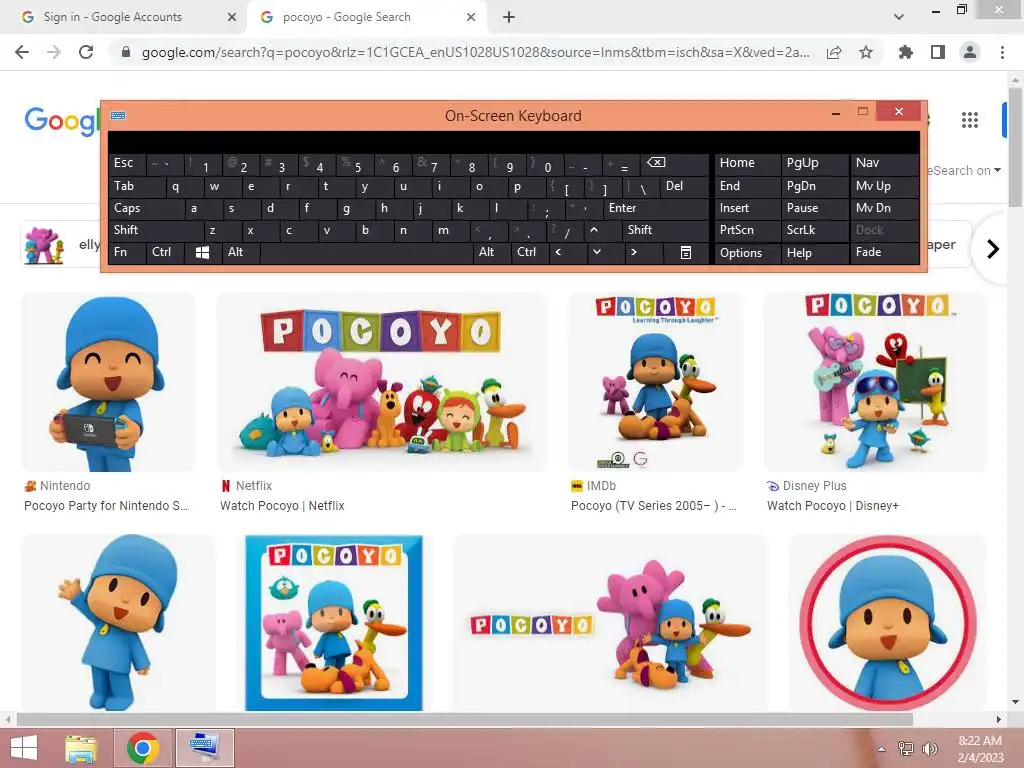Open the Chrome extensions puzzle icon
Image resolution: width=1024 pixels, height=768 pixels.
[x=905, y=52]
